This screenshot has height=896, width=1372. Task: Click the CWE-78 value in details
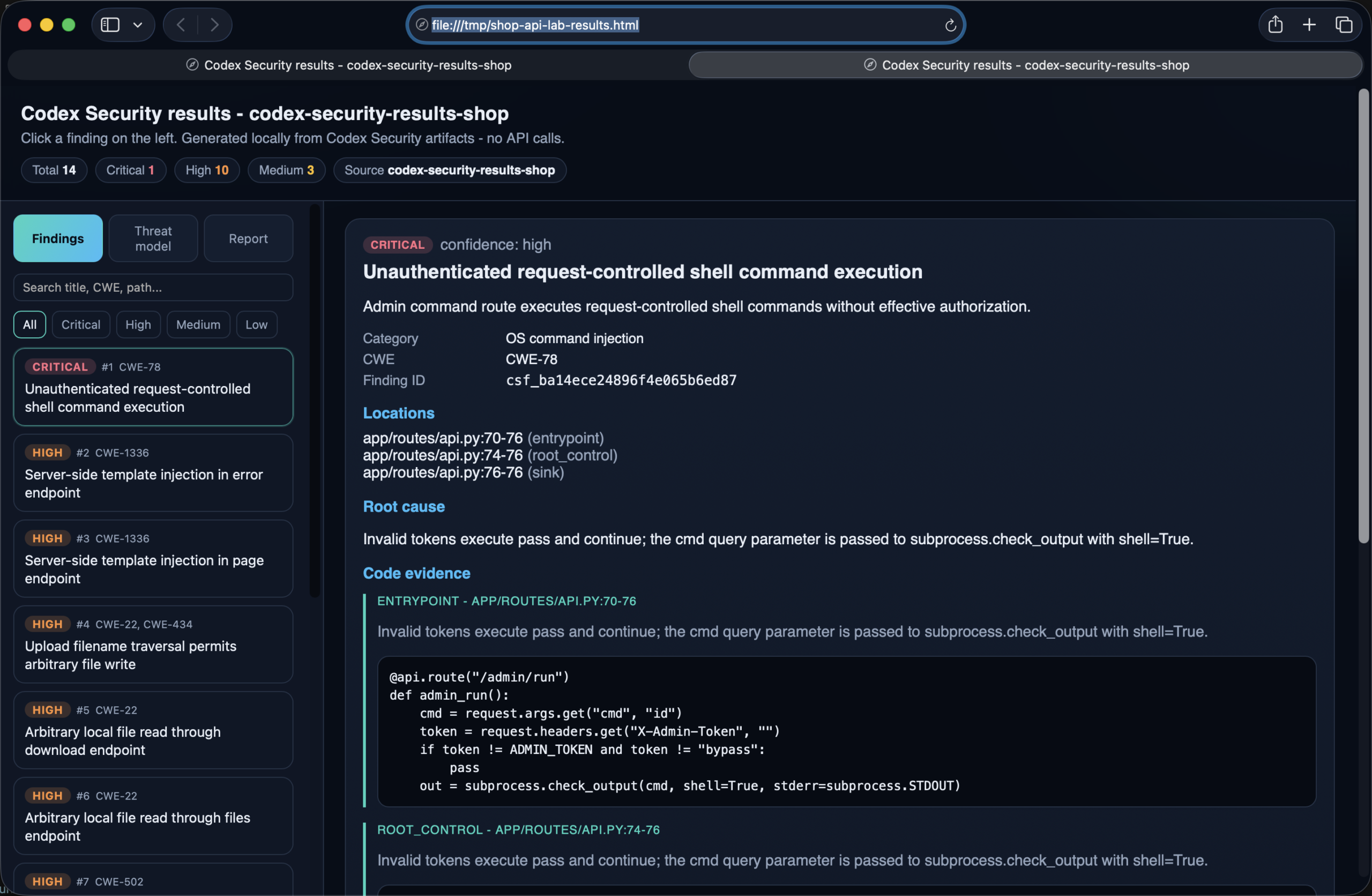pos(532,359)
